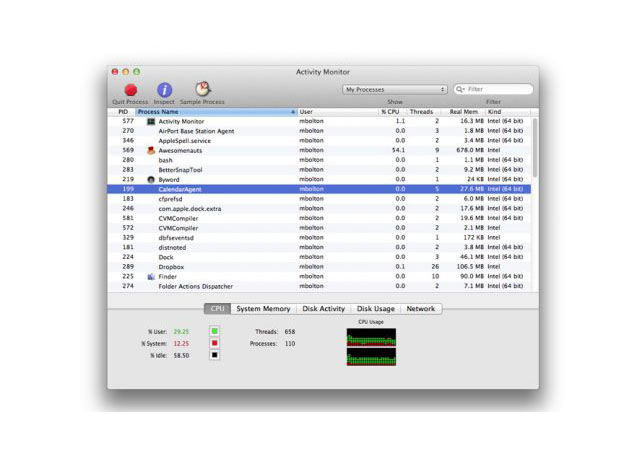The image size is (640, 460).
Task: Click the Finder process icon
Action: click(151, 276)
